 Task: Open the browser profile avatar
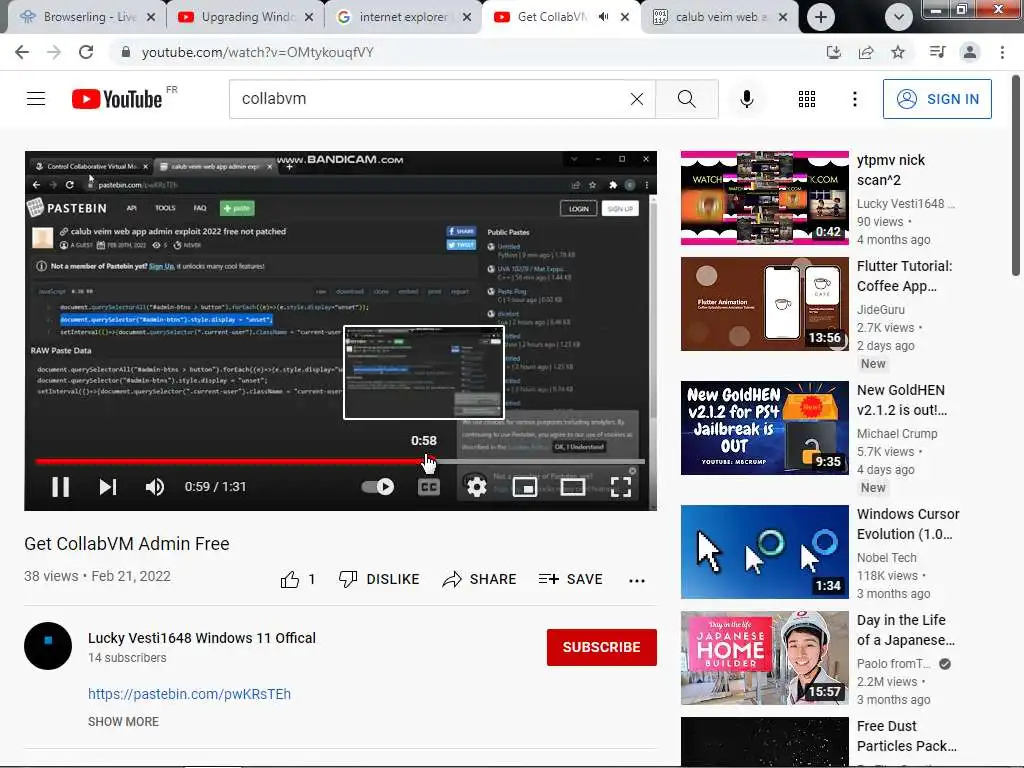tap(970, 52)
